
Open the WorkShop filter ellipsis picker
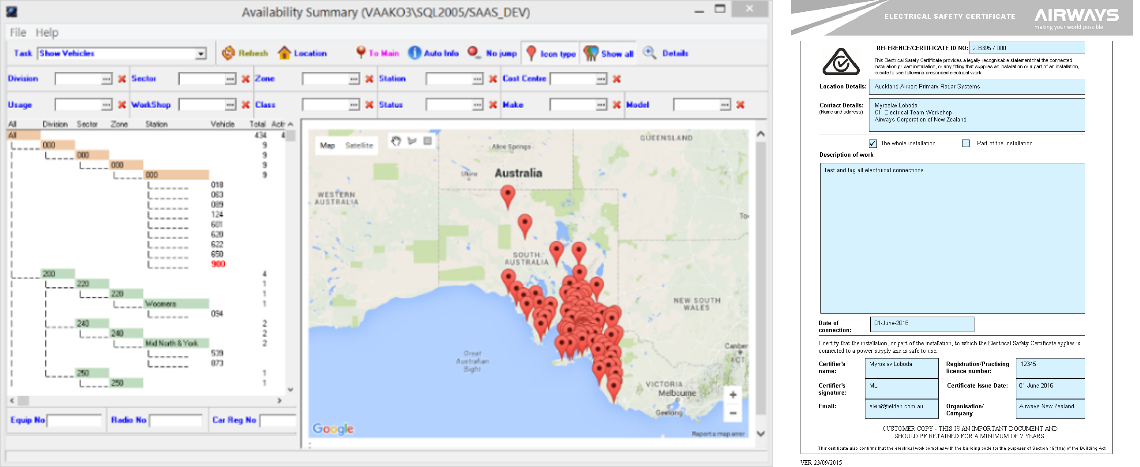pyautogui.click(x=230, y=105)
